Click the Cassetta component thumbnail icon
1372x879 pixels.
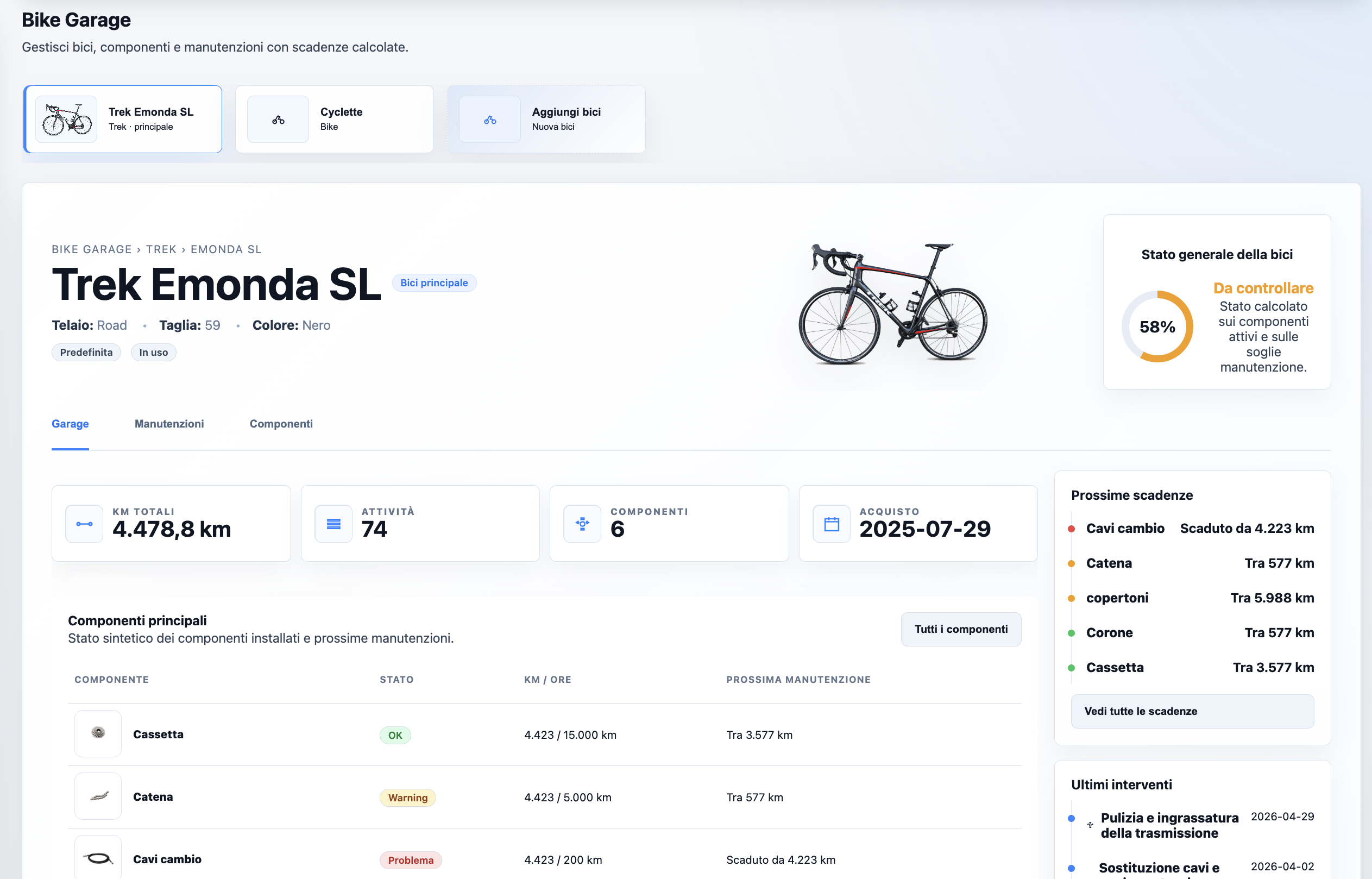pyautogui.click(x=98, y=733)
